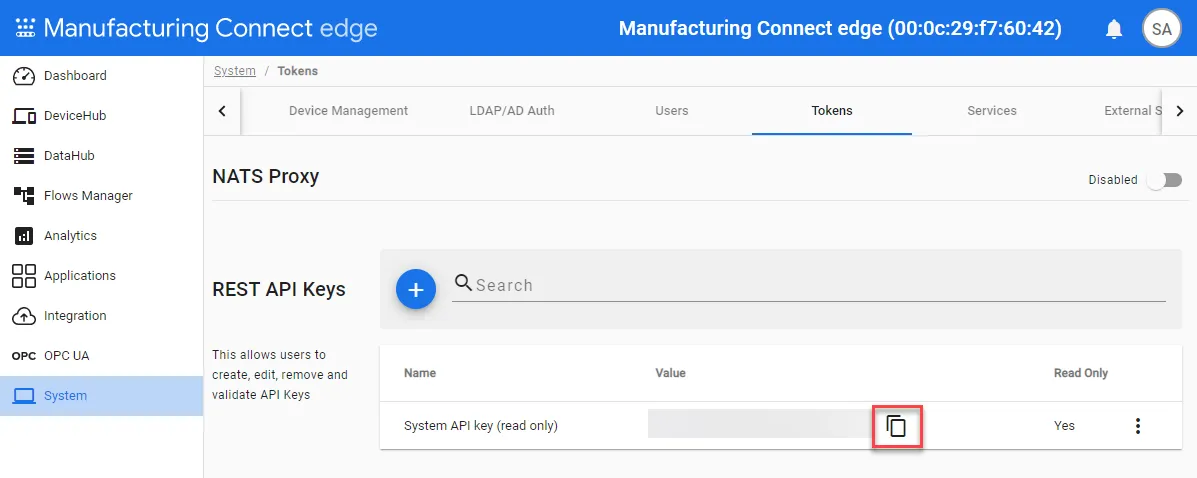Open Flows Manager

click(x=102, y=195)
